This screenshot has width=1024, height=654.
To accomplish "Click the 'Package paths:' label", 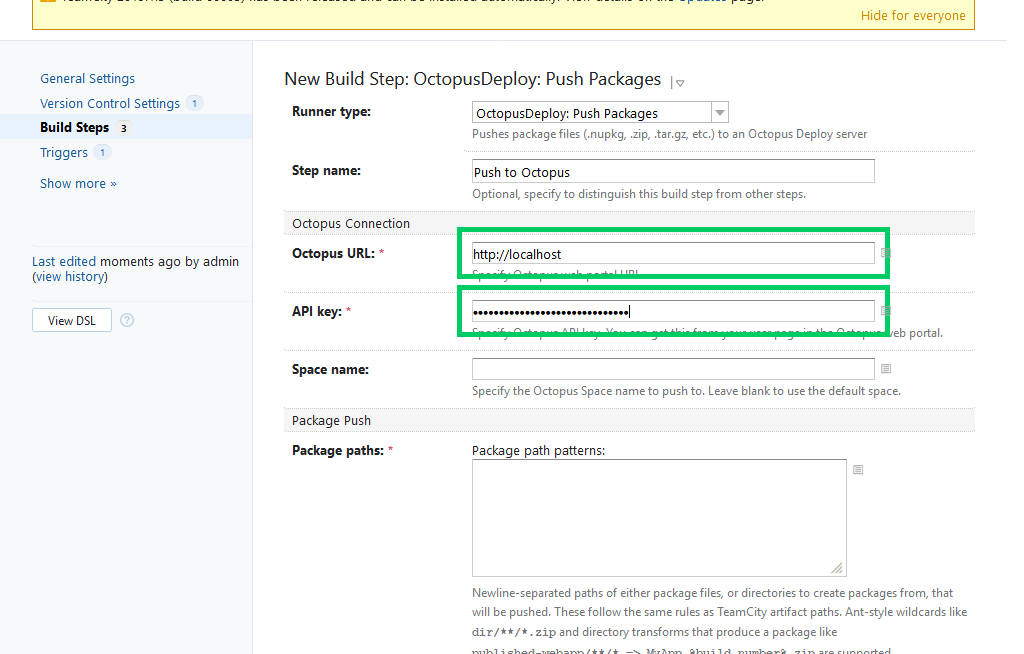I will click(338, 451).
